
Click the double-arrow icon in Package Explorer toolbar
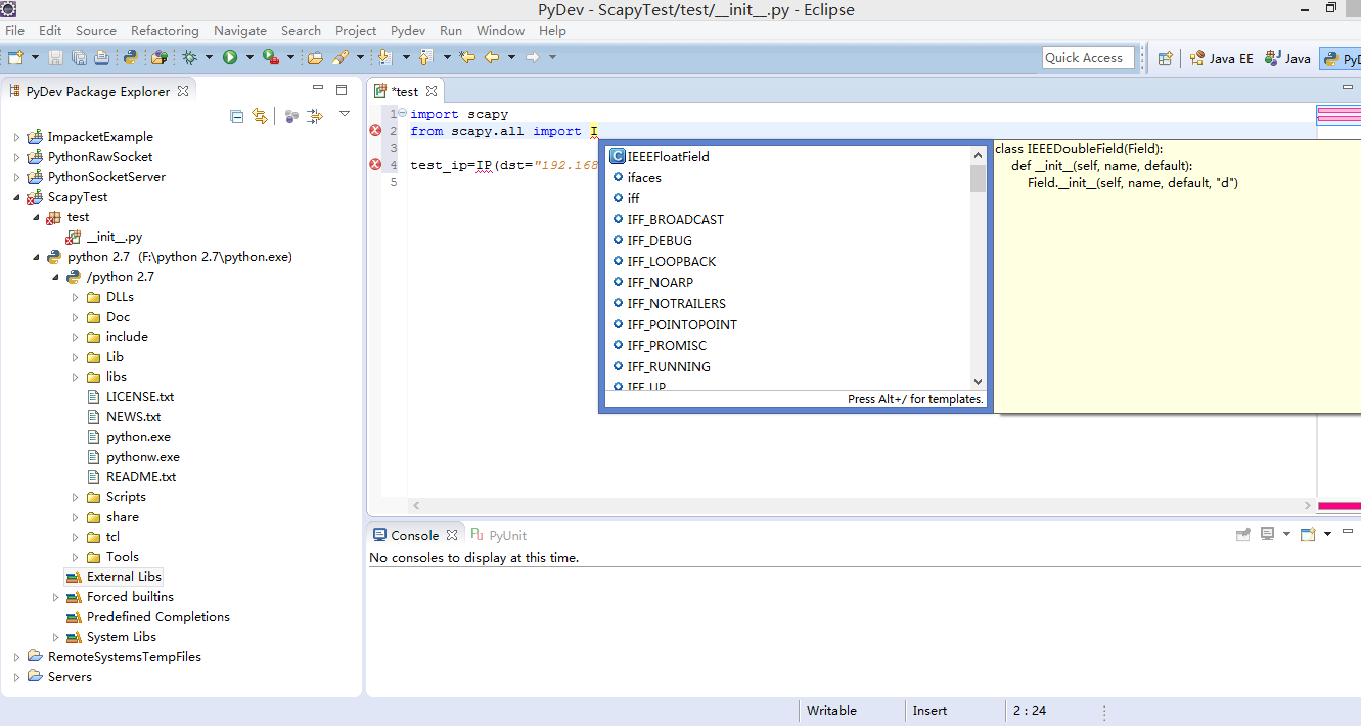[315, 116]
